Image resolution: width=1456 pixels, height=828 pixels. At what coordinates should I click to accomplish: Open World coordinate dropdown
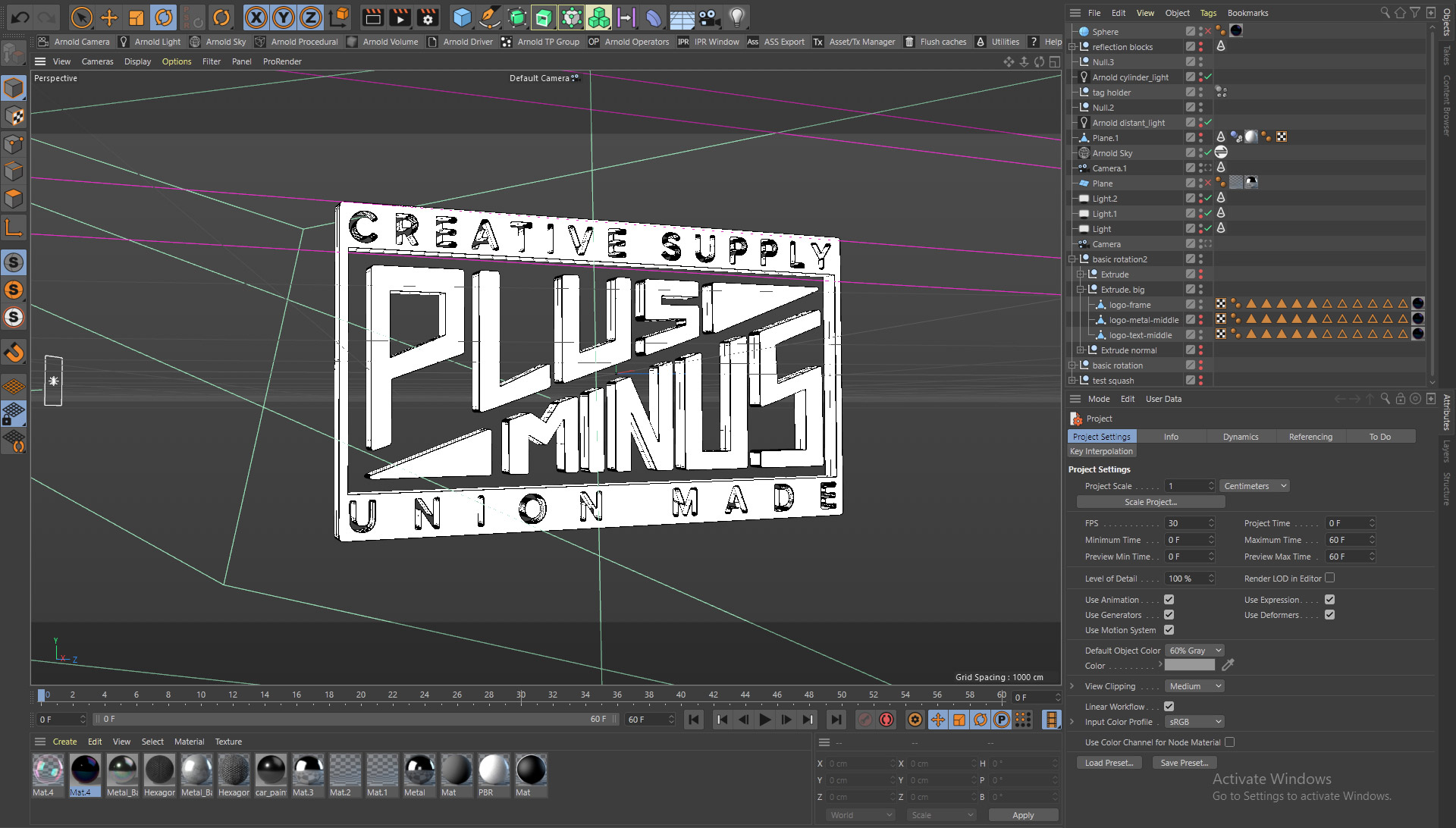click(x=861, y=815)
